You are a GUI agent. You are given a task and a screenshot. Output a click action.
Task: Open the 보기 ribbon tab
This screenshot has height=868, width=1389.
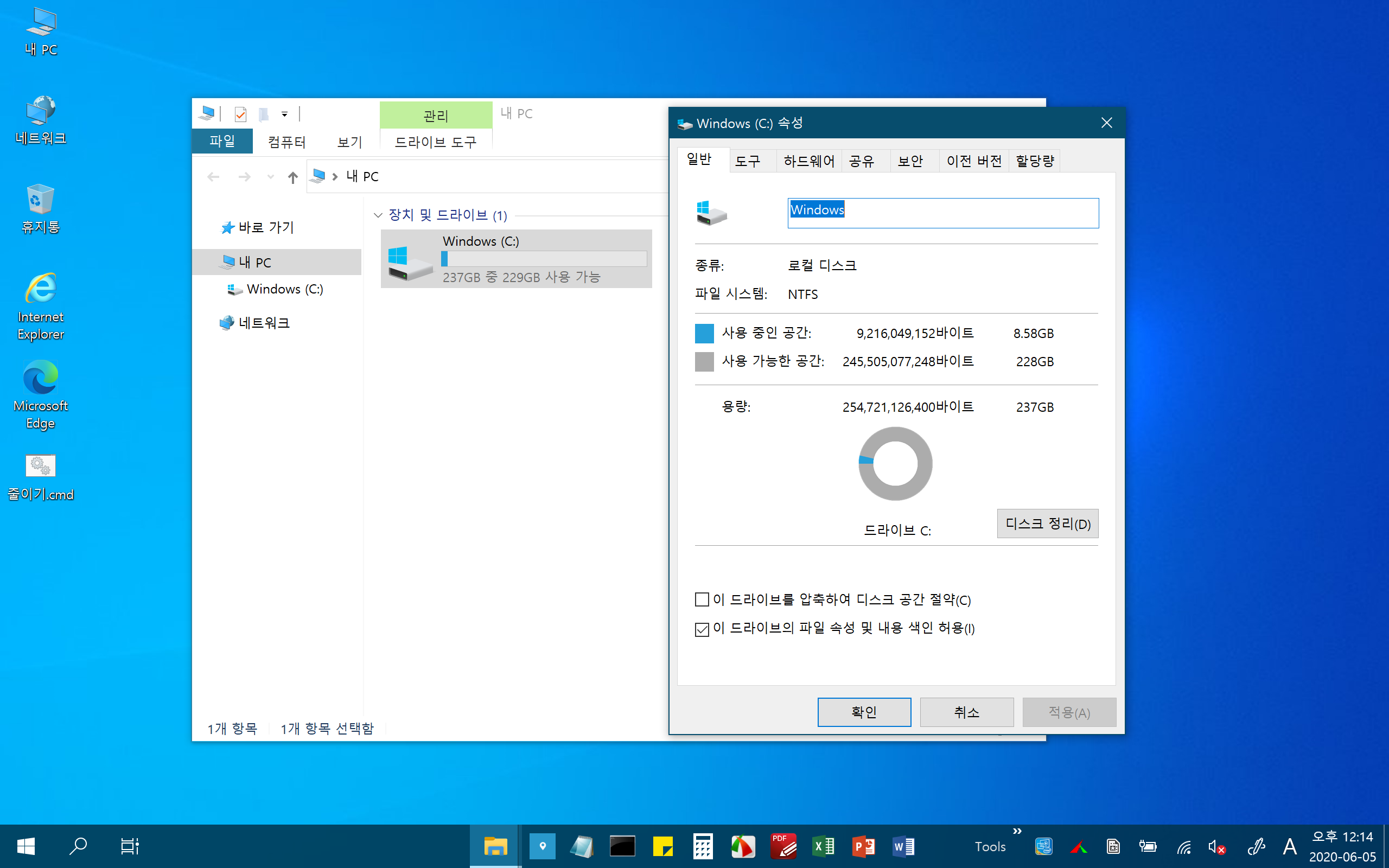(x=349, y=141)
